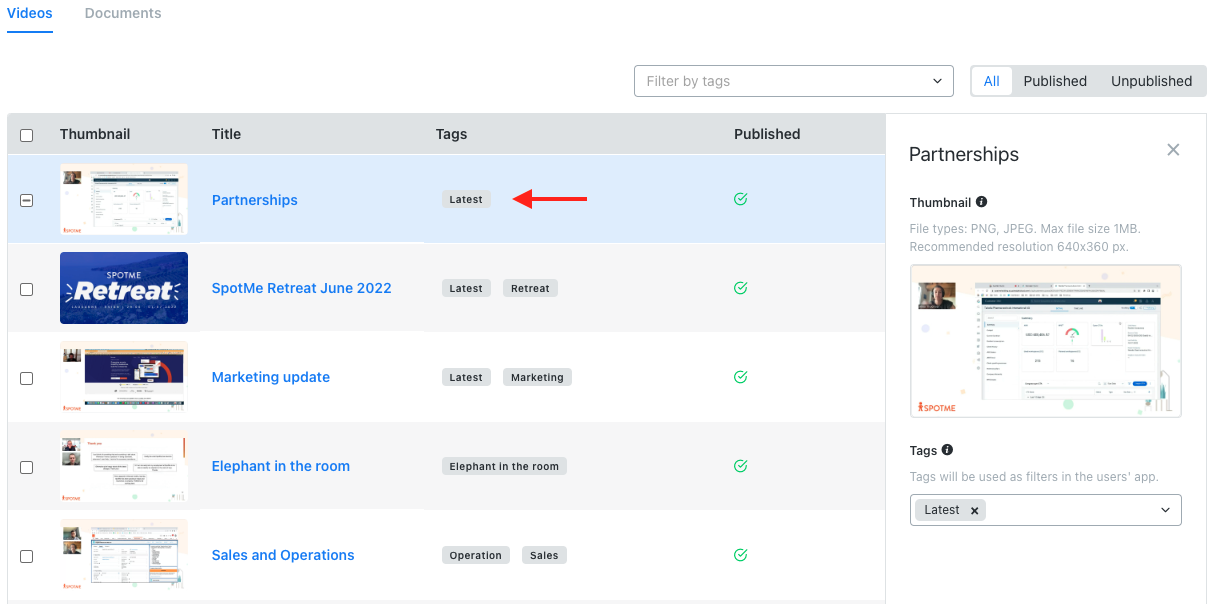Click the Tags column header
1212x604 pixels.
click(451, 134)
